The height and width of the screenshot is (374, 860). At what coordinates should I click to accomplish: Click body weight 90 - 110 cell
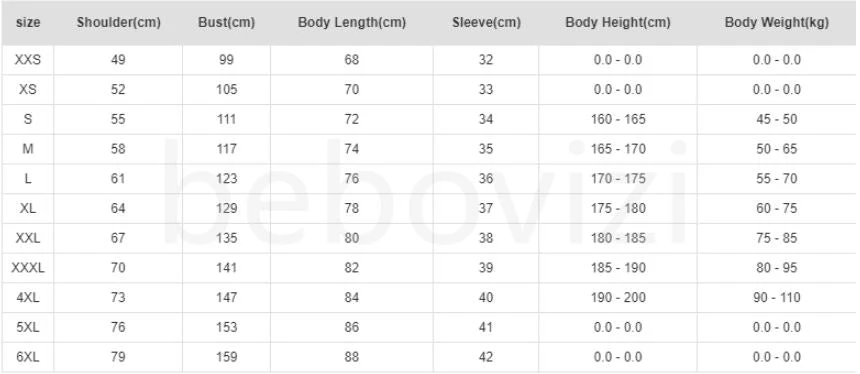pos(777,297)
